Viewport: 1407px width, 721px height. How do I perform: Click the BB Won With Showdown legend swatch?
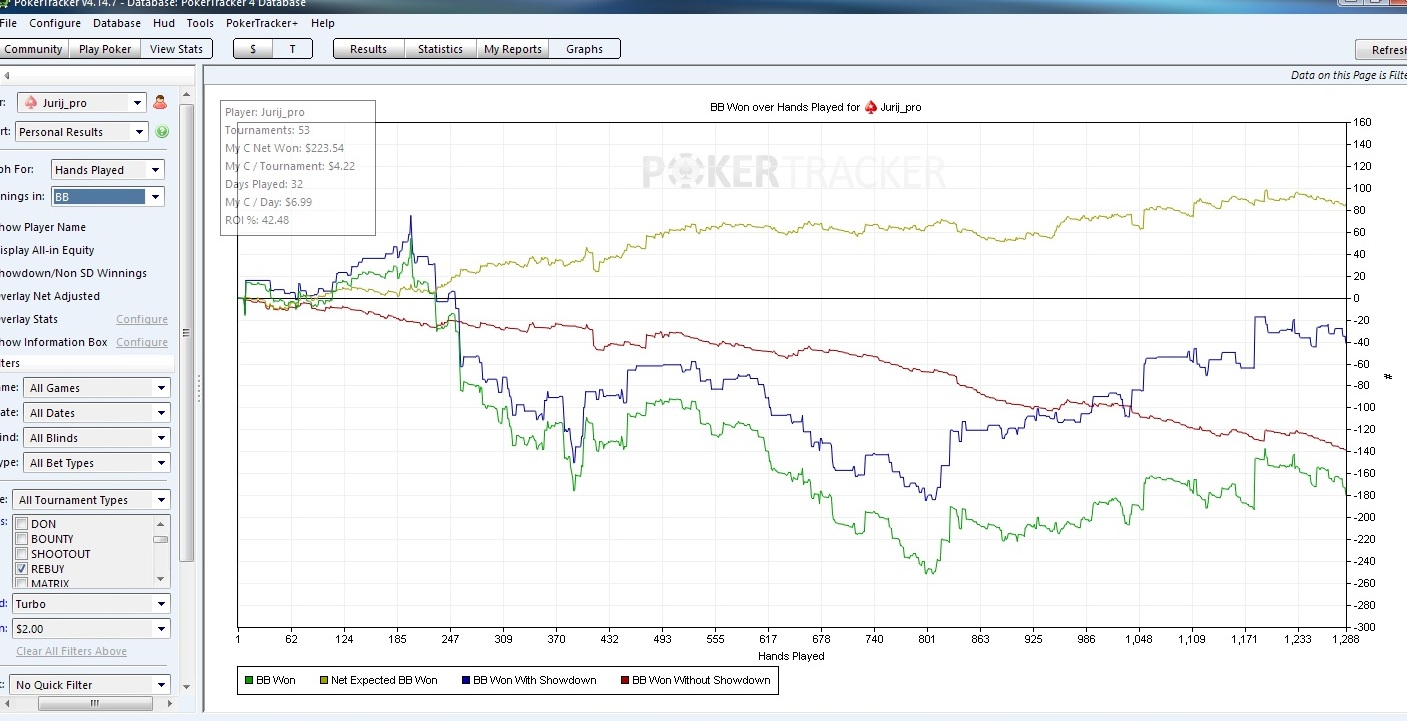pos(465,680)
